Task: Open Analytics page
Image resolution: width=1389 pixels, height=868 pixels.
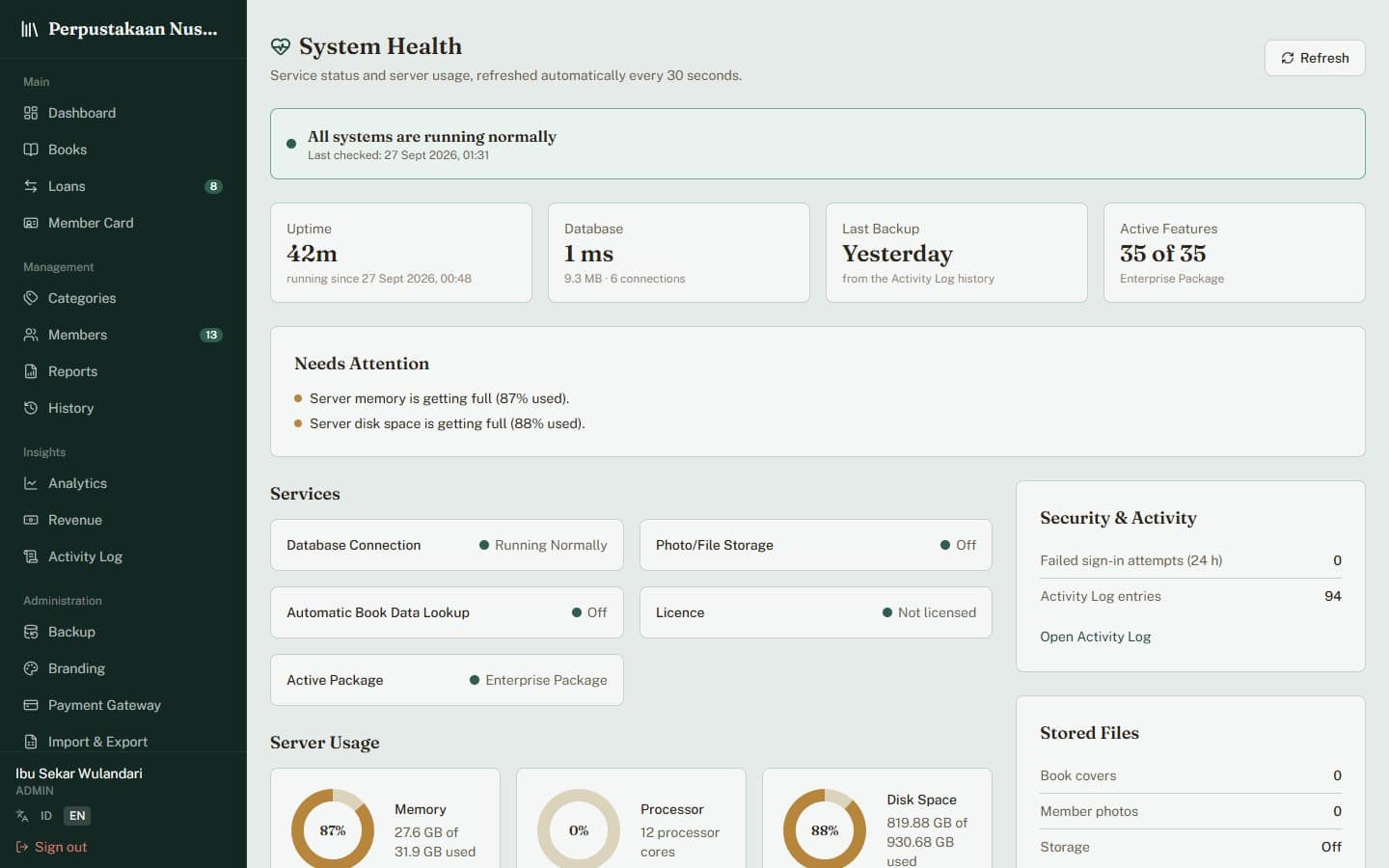Action: tap(123, 483)
